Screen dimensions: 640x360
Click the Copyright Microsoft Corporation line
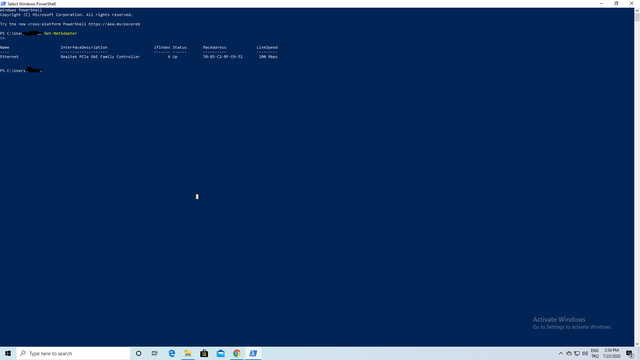[67, 15]
